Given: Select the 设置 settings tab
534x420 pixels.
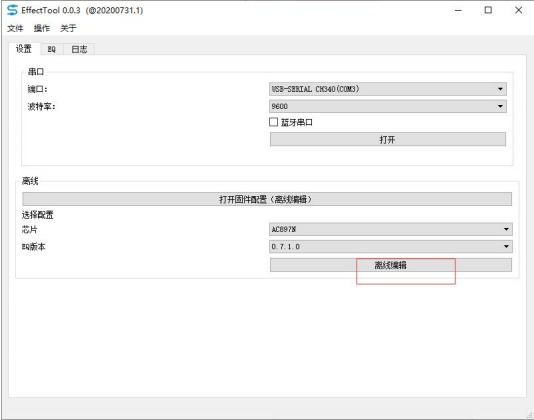Looking at the screenshot, I should 24,49.
